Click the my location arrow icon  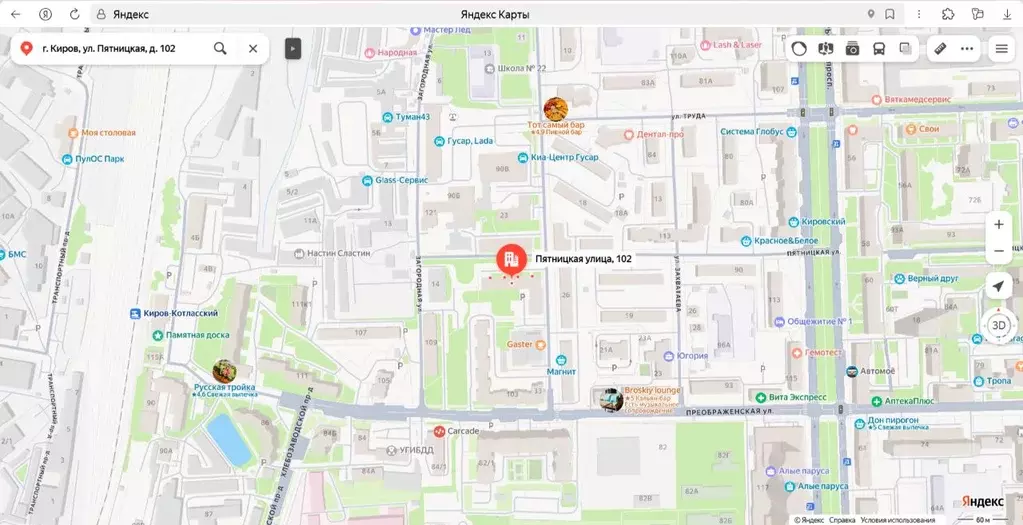tap(998, 287)
